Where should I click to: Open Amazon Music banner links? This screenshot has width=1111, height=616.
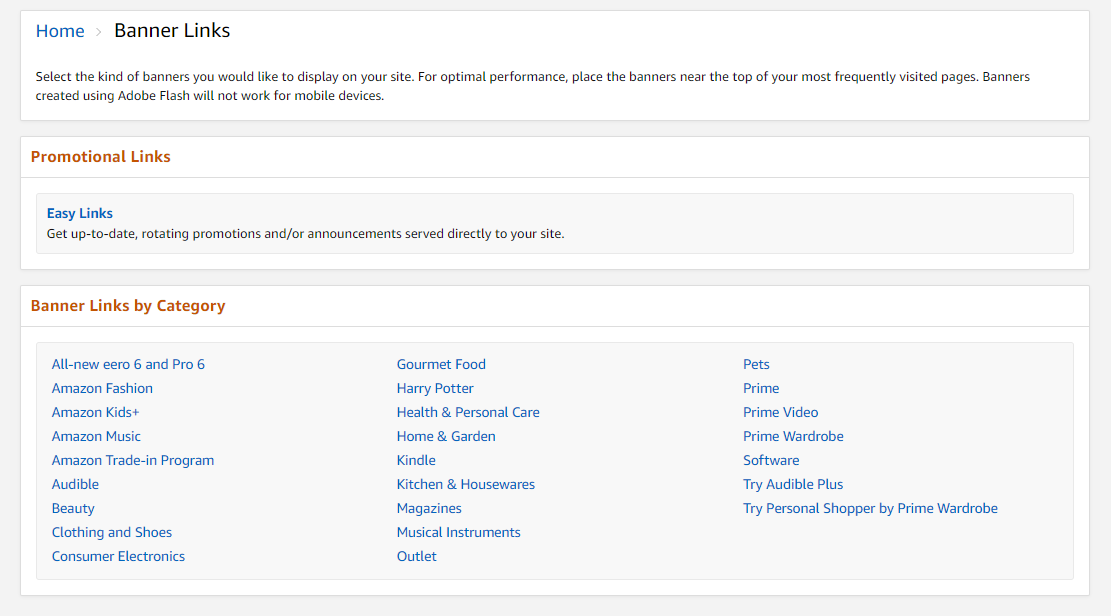pos(96,436)
